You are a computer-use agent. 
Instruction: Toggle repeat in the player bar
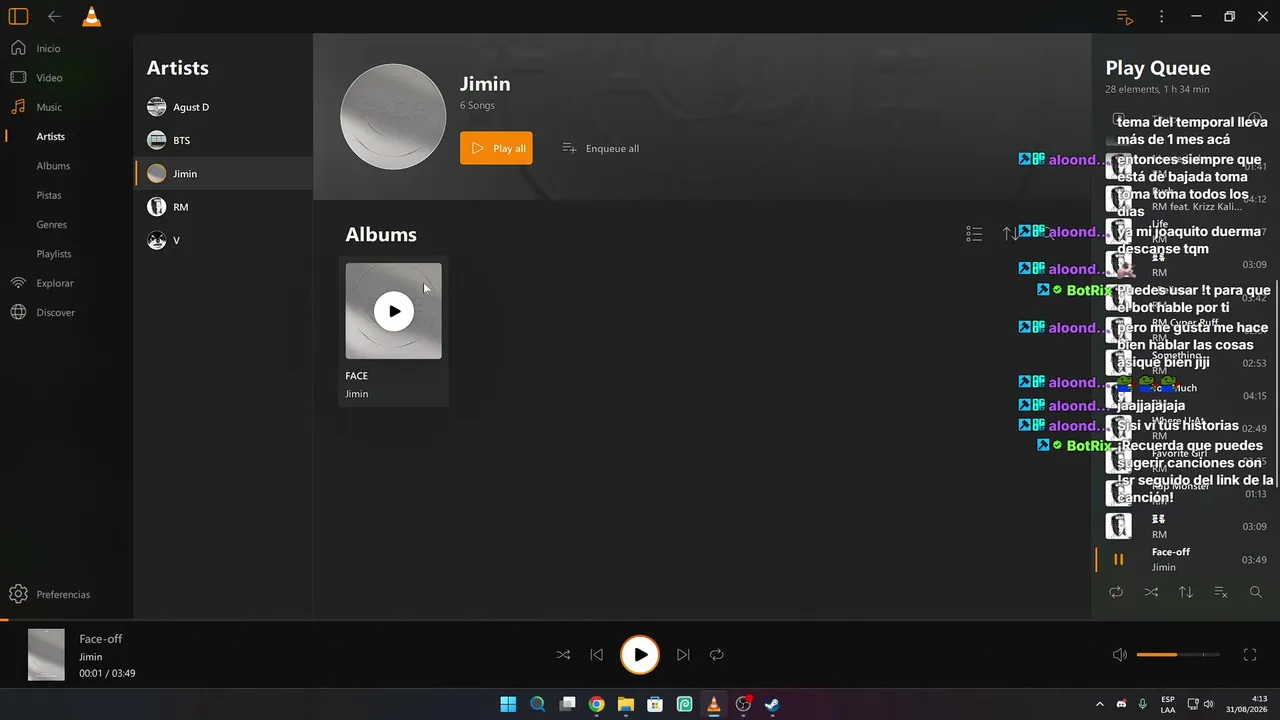pos(717,655)
